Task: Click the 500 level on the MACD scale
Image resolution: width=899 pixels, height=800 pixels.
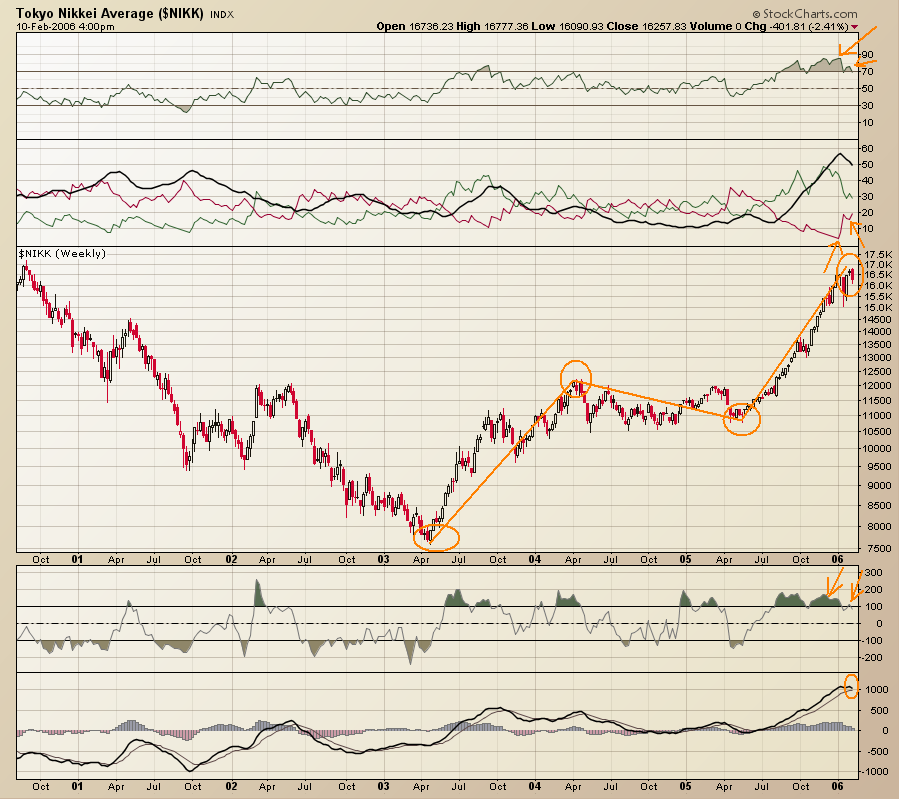Action: (x=880, y=711)
